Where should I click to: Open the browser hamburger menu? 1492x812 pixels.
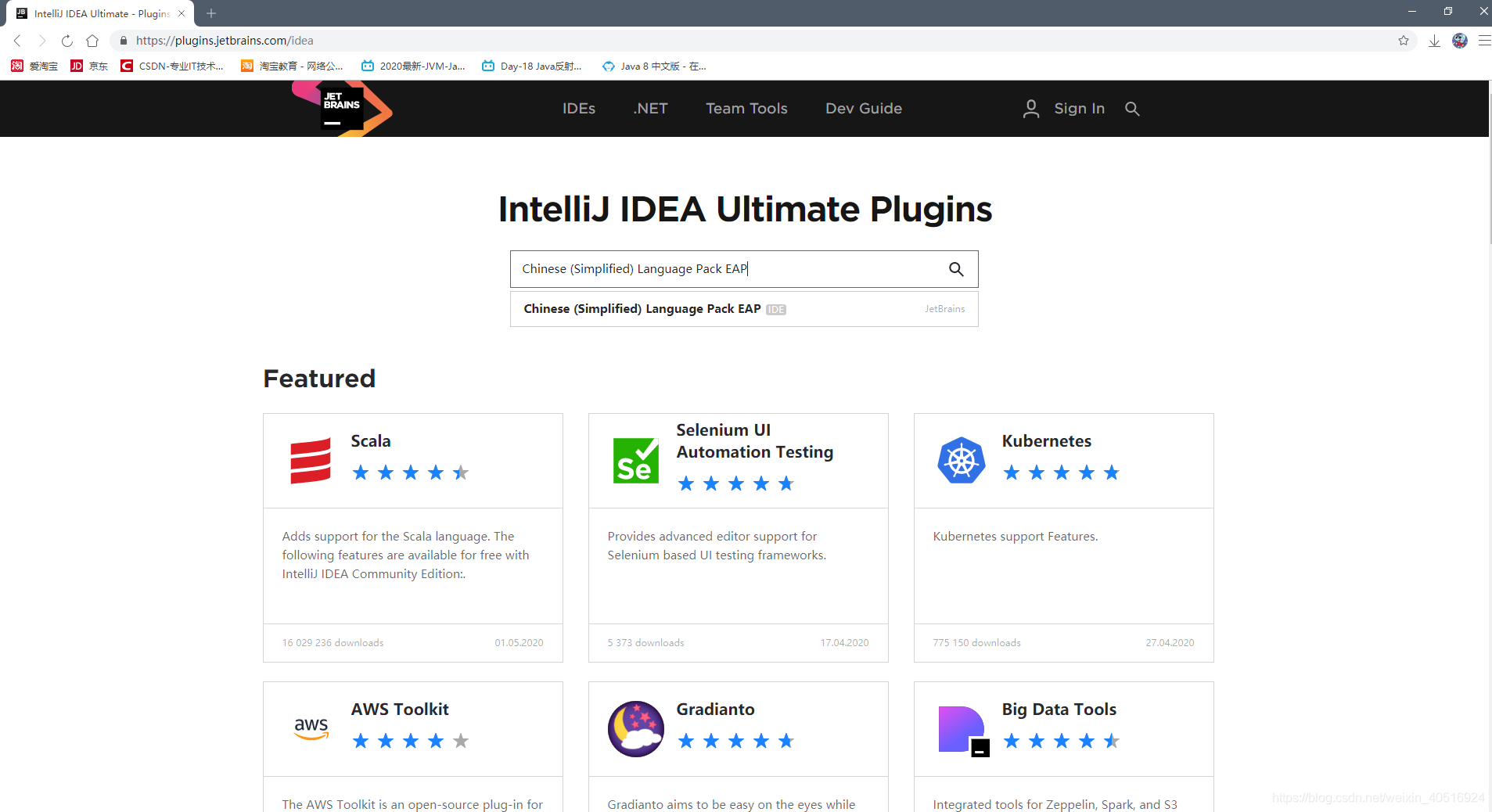click(1484, 41)
